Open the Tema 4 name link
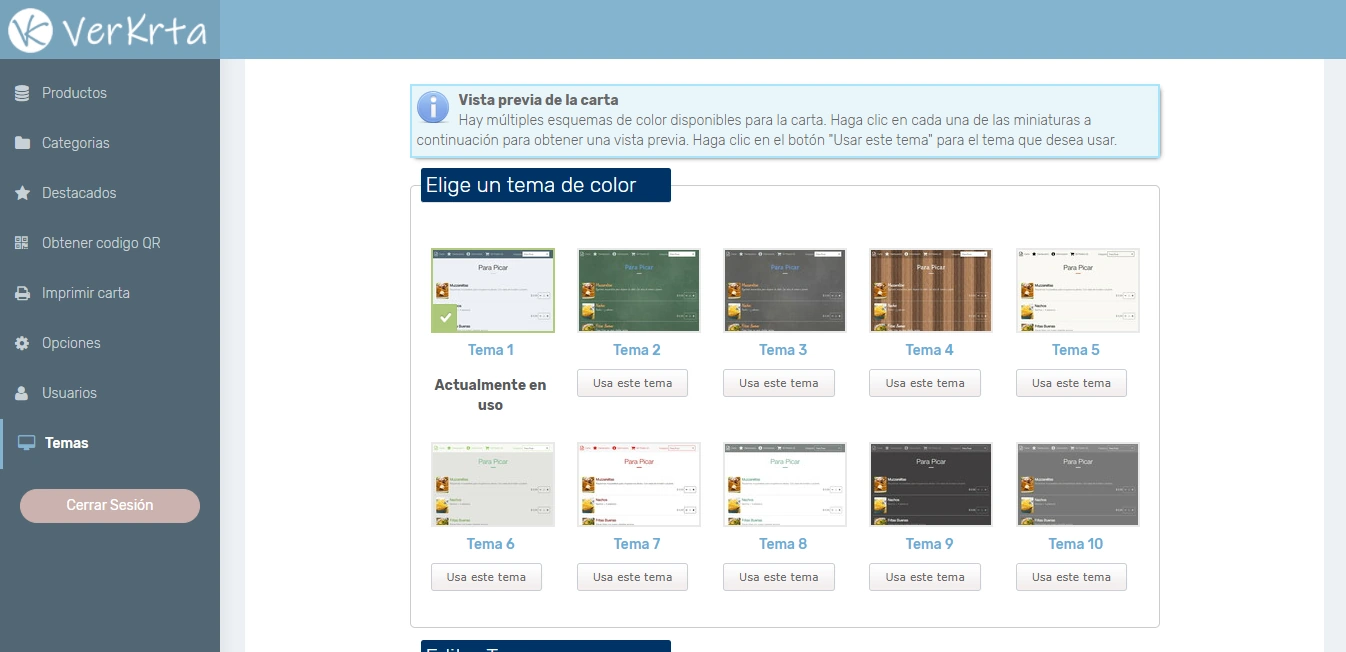Viewport: 1346px width, 652px height. [x=929, y=350]
